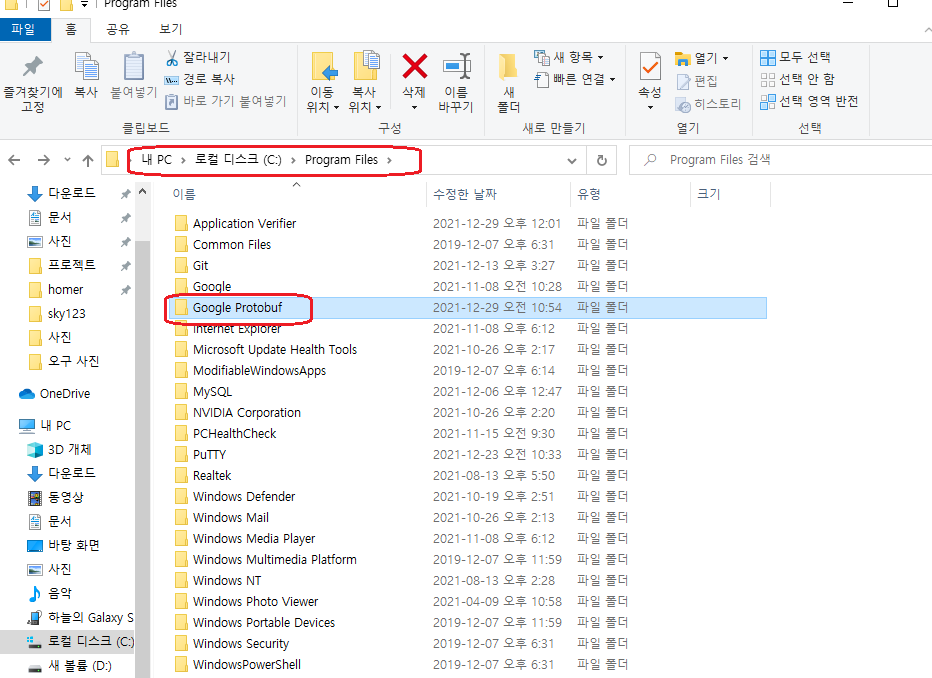
Task: Click the Cut scissors icon
Action: tap(172, 58)
